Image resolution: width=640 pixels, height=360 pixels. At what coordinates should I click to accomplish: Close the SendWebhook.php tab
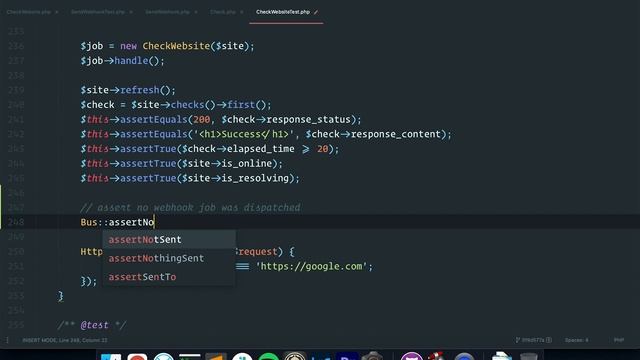(196, 12)
